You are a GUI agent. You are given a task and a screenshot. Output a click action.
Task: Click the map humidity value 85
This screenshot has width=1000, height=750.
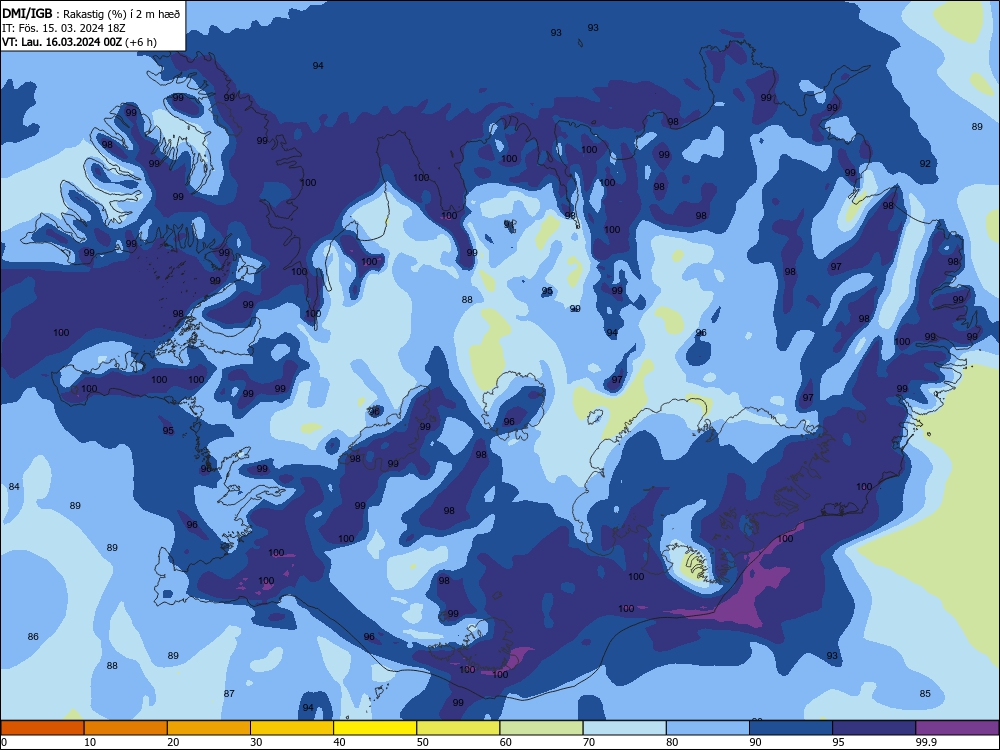(x=925, y=694)
